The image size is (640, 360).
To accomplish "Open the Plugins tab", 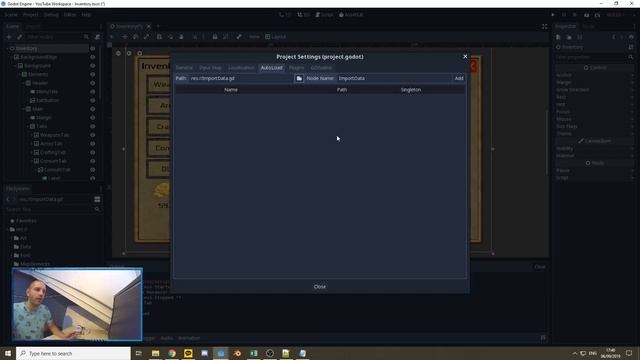I will [297, 68].
